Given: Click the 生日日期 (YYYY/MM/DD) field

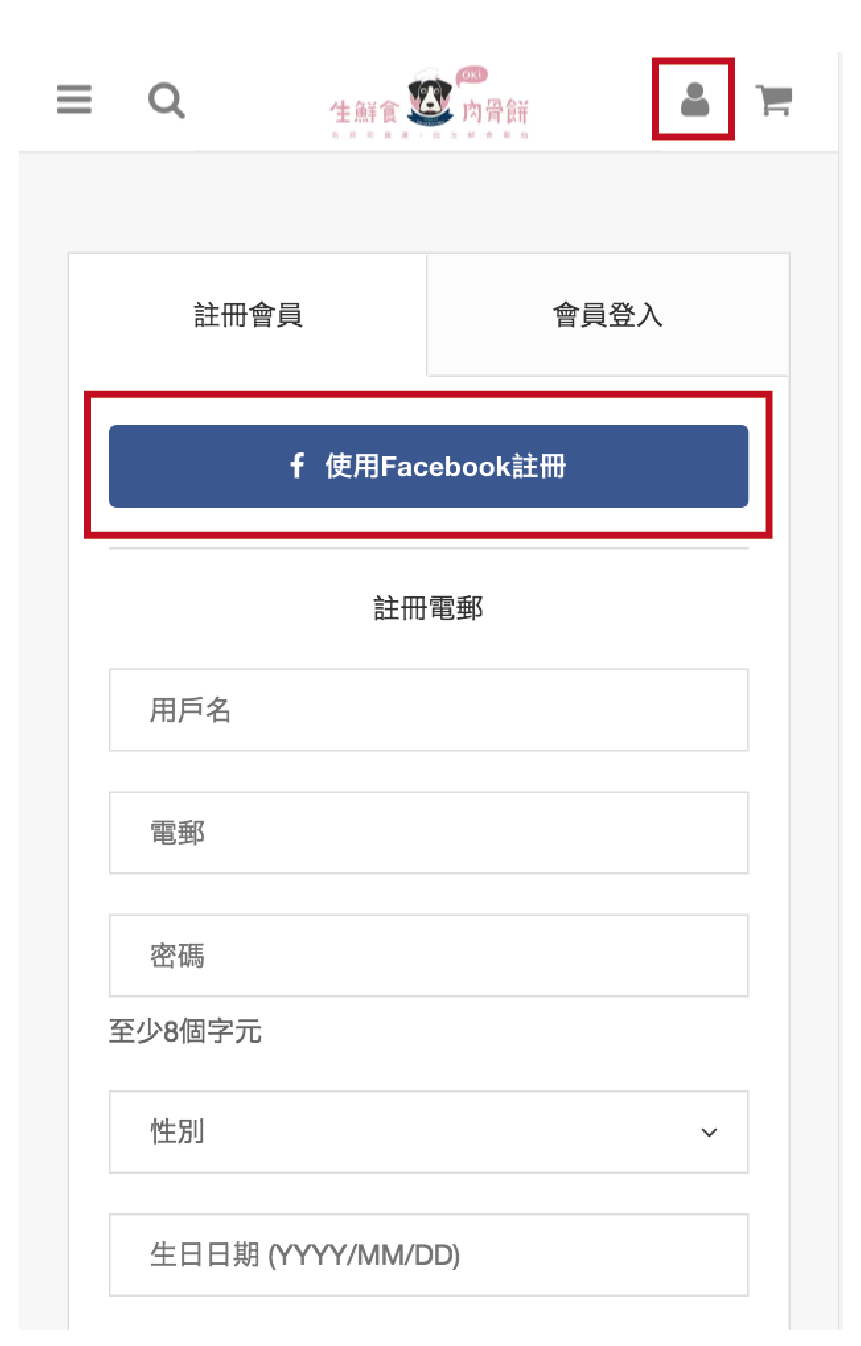Looking at the screenshot, I should tap(428, 1255).
